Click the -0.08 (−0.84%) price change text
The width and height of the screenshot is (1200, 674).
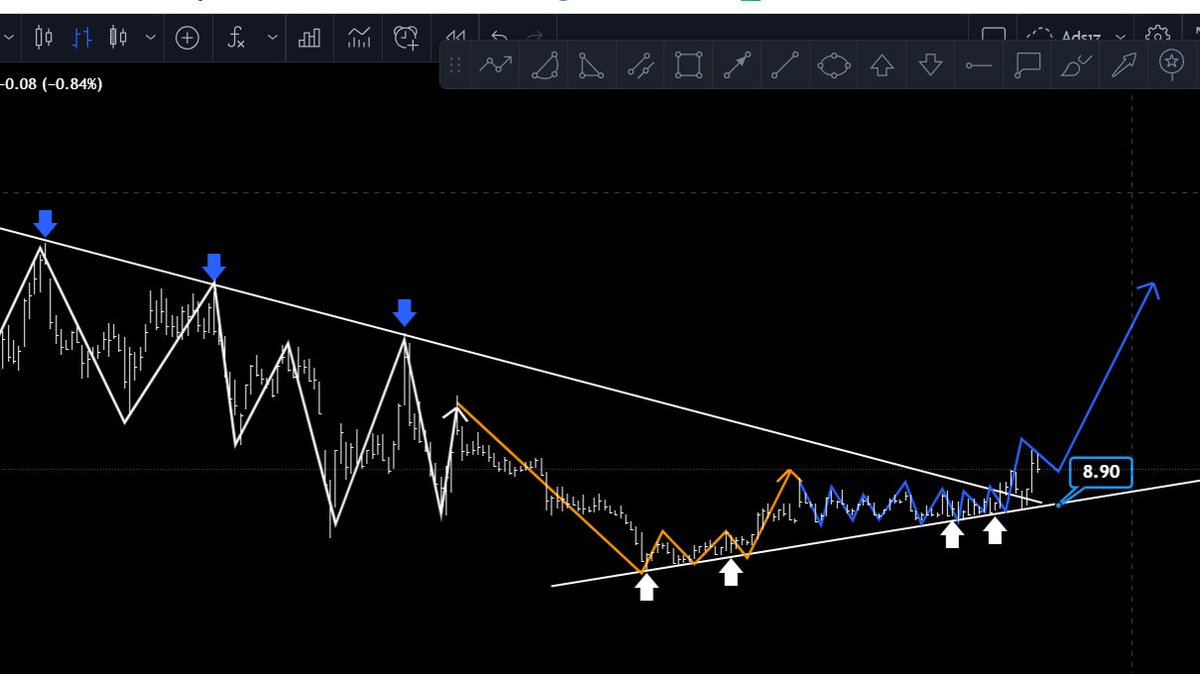(x=51, y=84)
